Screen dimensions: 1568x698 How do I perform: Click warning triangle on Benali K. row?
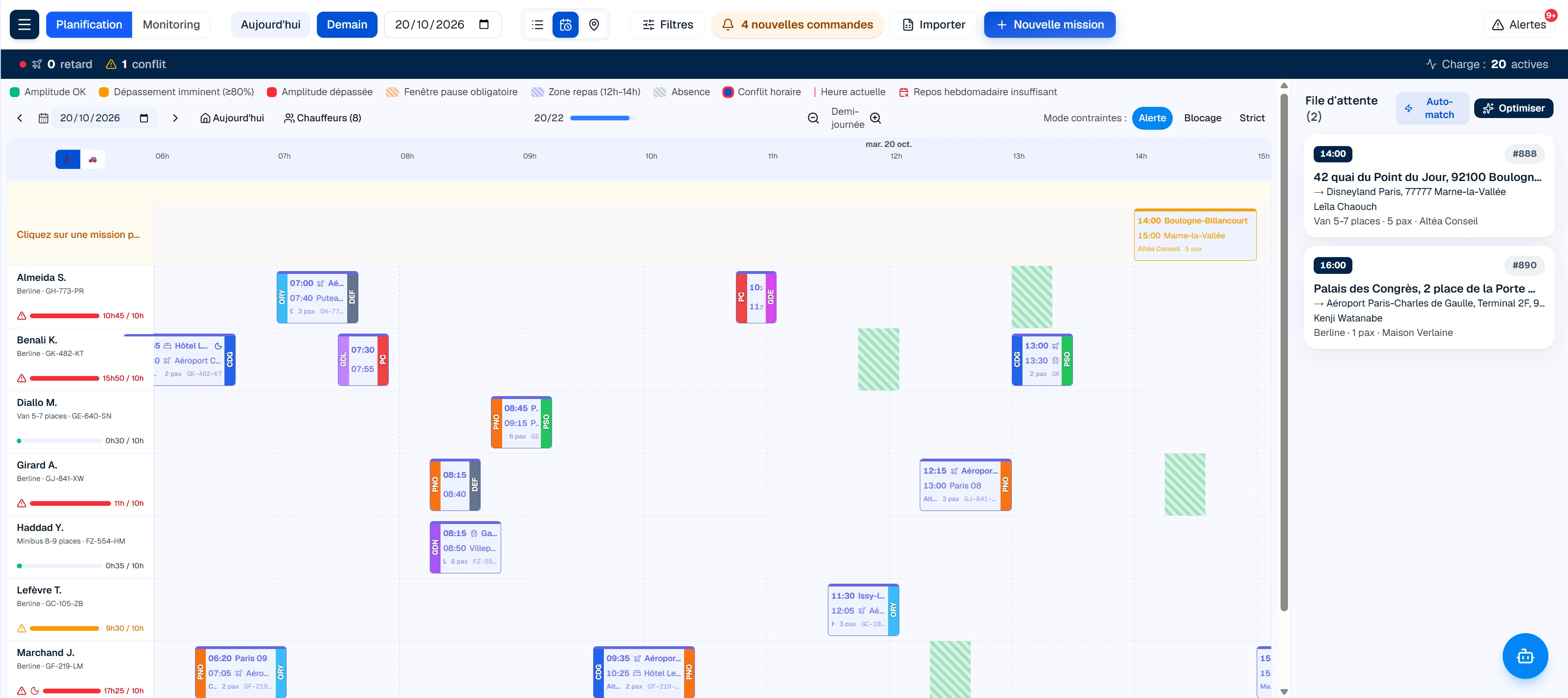pos(22,378)
